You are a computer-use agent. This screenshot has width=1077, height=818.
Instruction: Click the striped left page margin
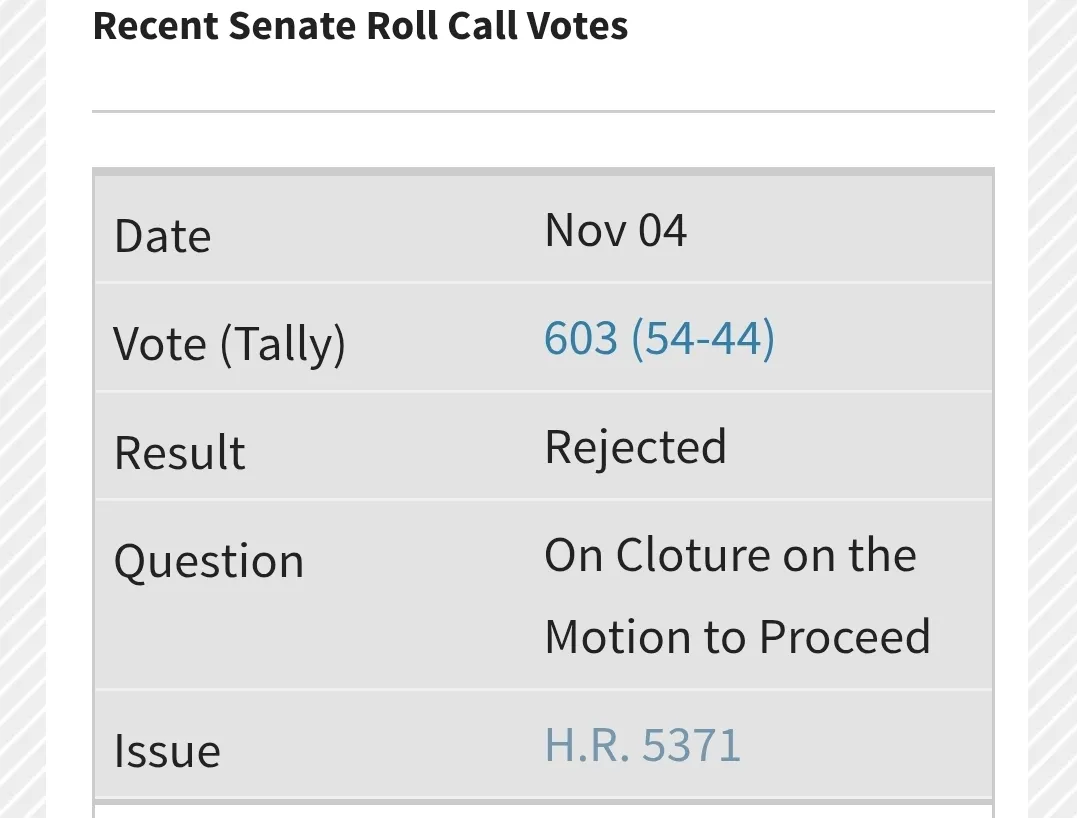coord(22,400)
